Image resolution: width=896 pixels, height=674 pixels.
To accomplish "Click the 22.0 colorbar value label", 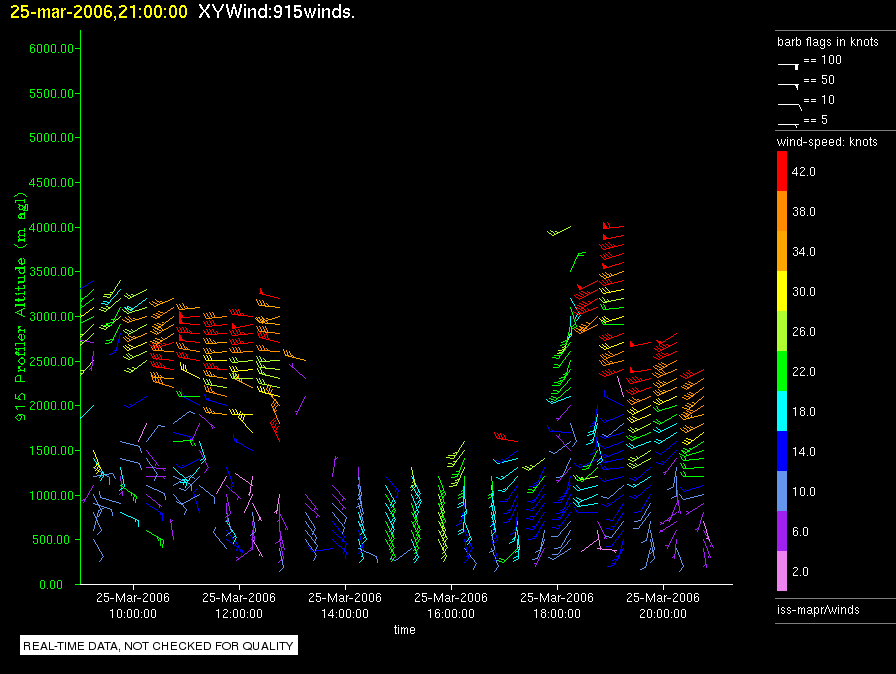I will [x=803, y=372].
